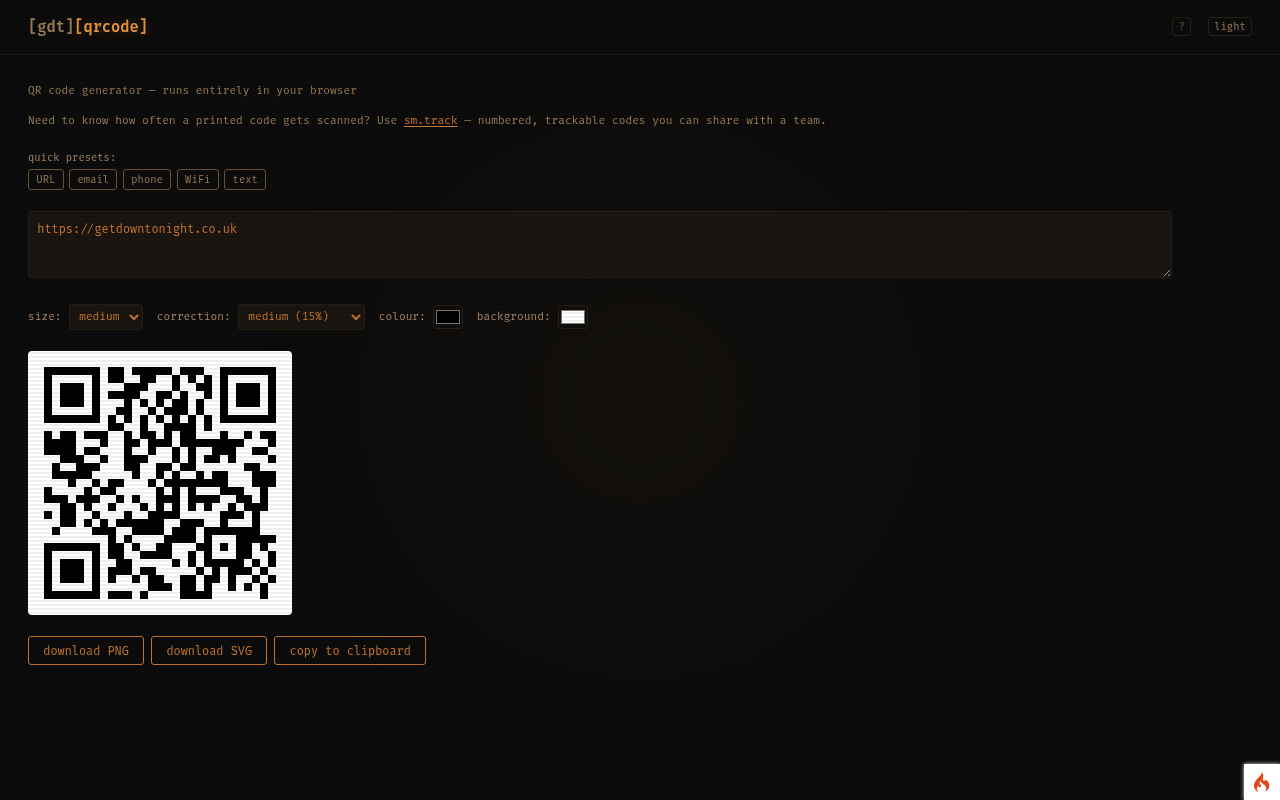Focus the QR content text area
The height and width of the screenshot is (800, 1280).
(600, 244)
